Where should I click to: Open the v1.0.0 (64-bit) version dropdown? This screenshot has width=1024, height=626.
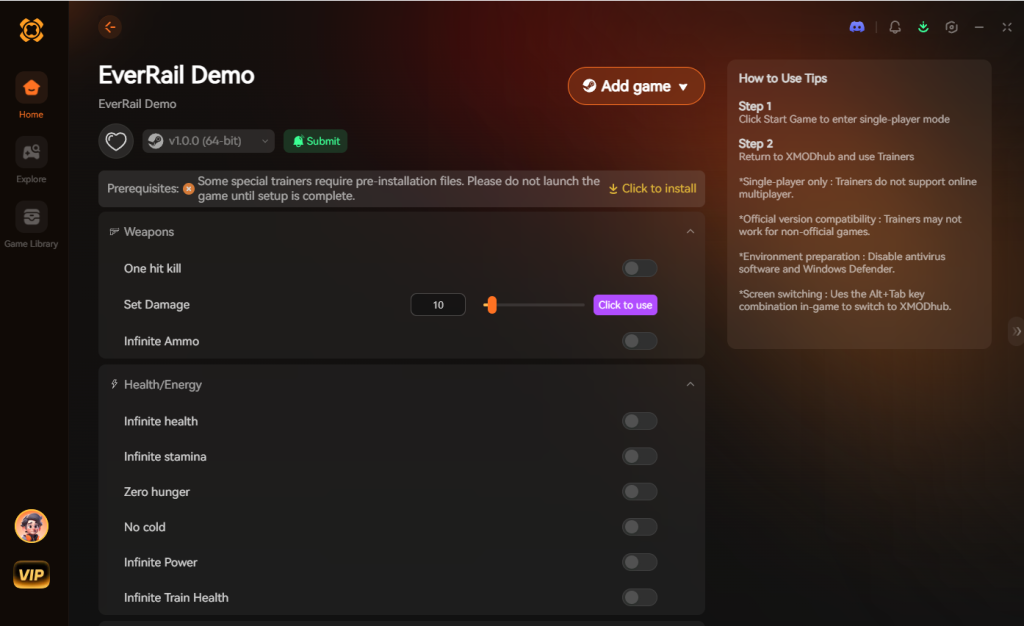pyautogui.click(x=208, y=141)
